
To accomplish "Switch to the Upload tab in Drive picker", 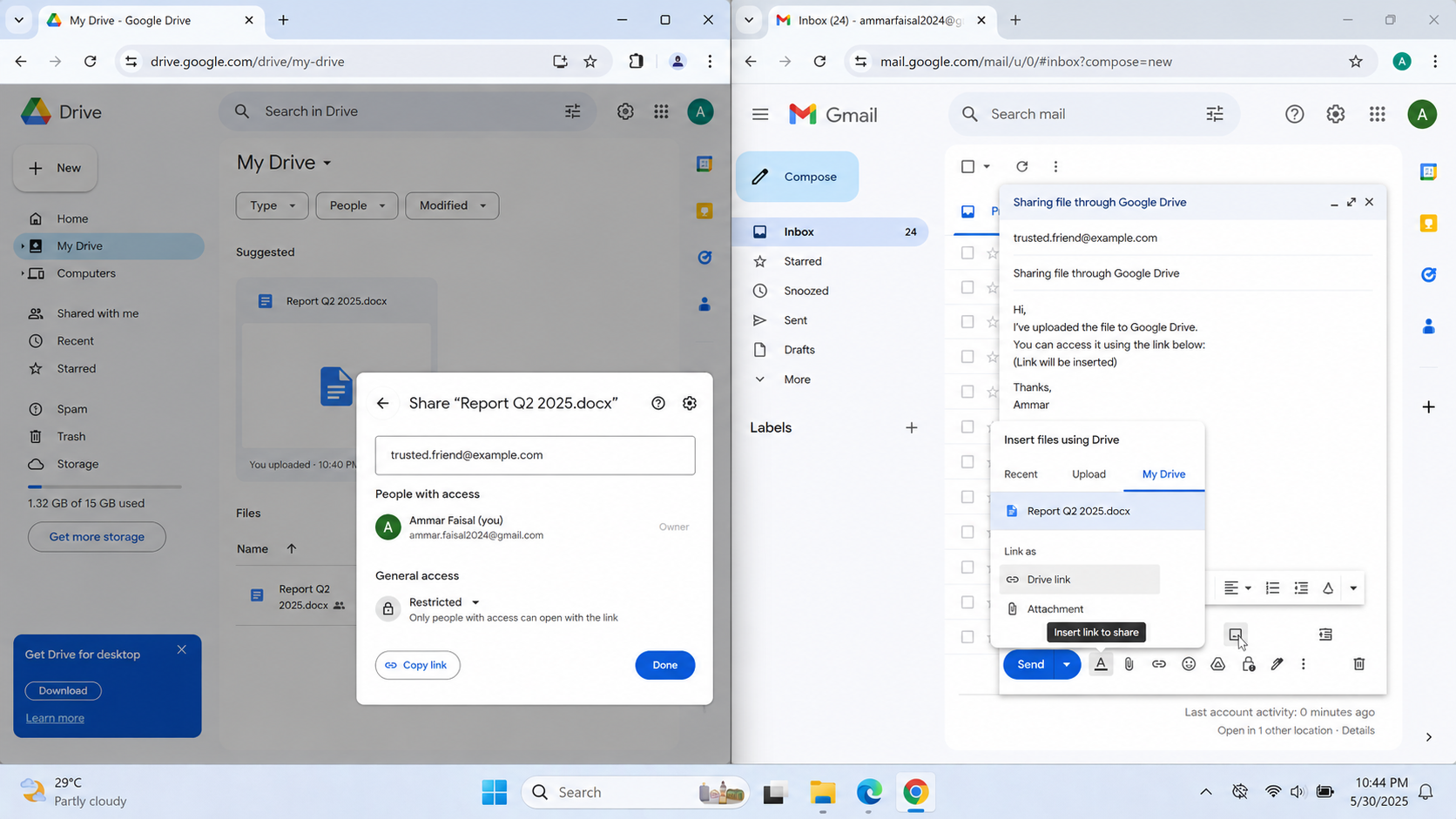I will pyautogui.click(x=1089, y=474).
